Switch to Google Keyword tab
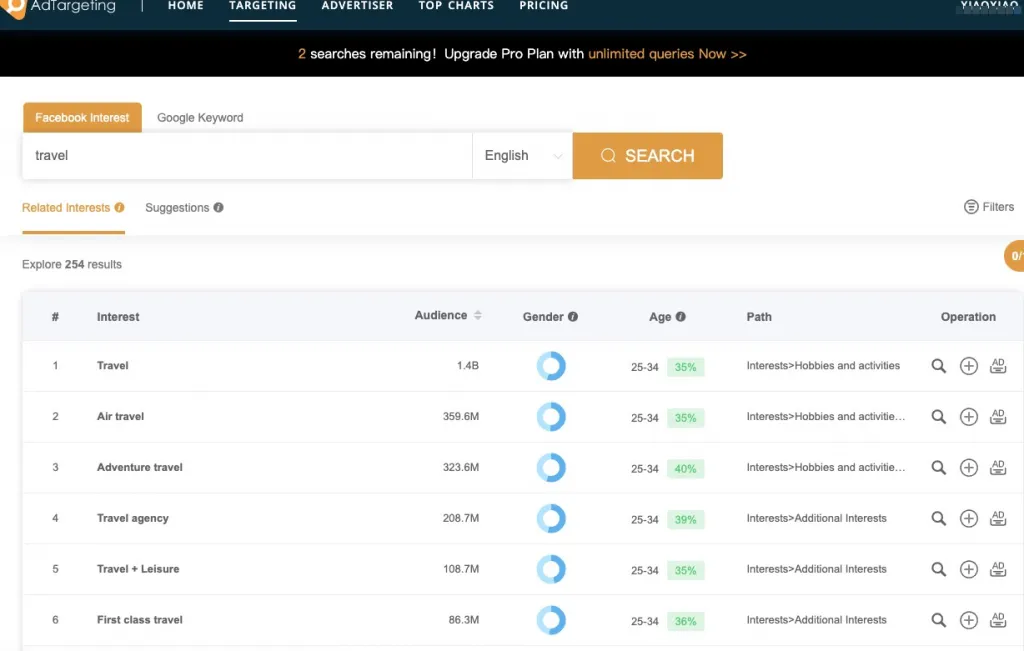 click(x=200, y=118)
